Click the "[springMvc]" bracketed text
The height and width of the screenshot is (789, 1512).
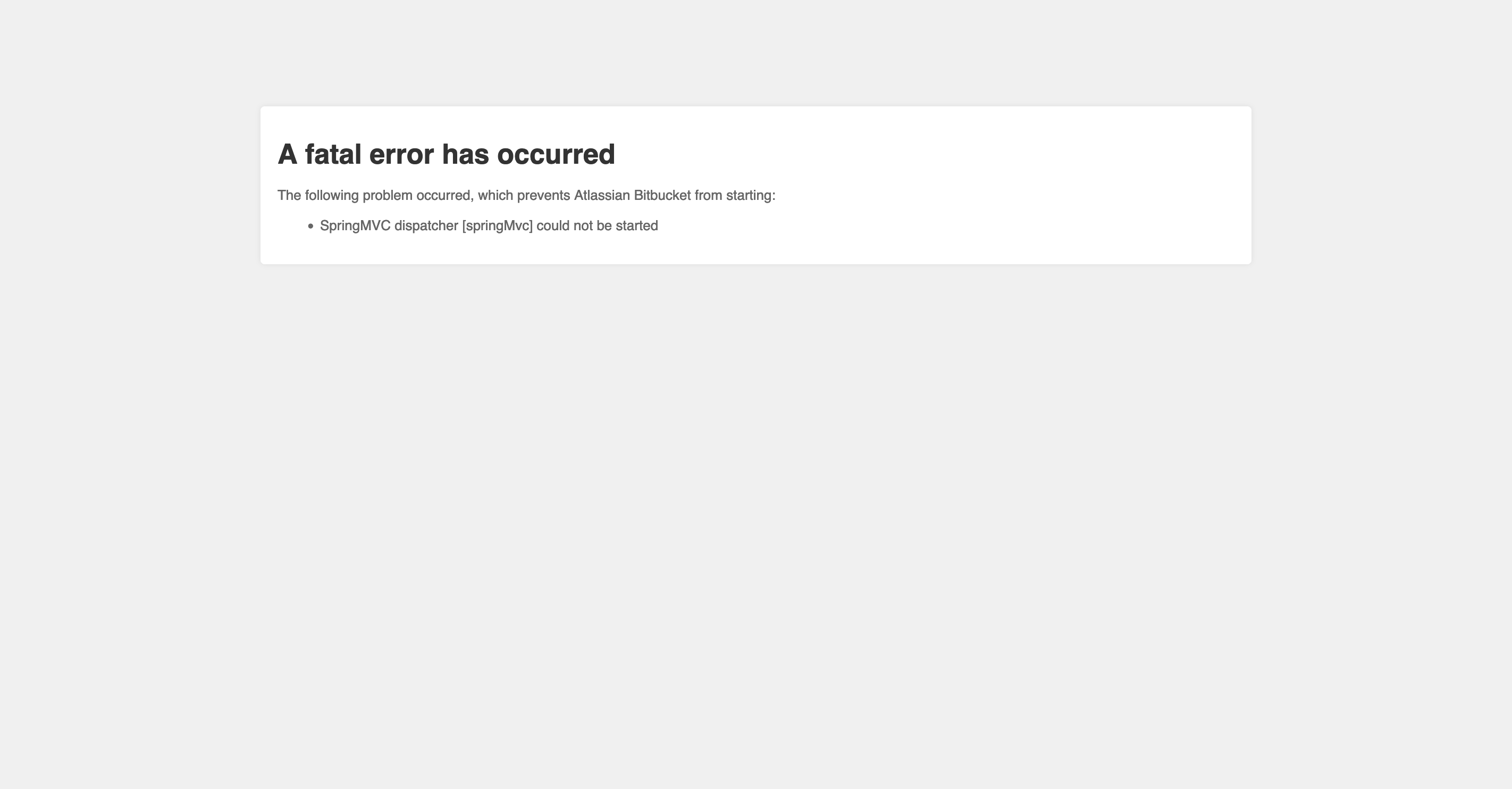(497, 226)
